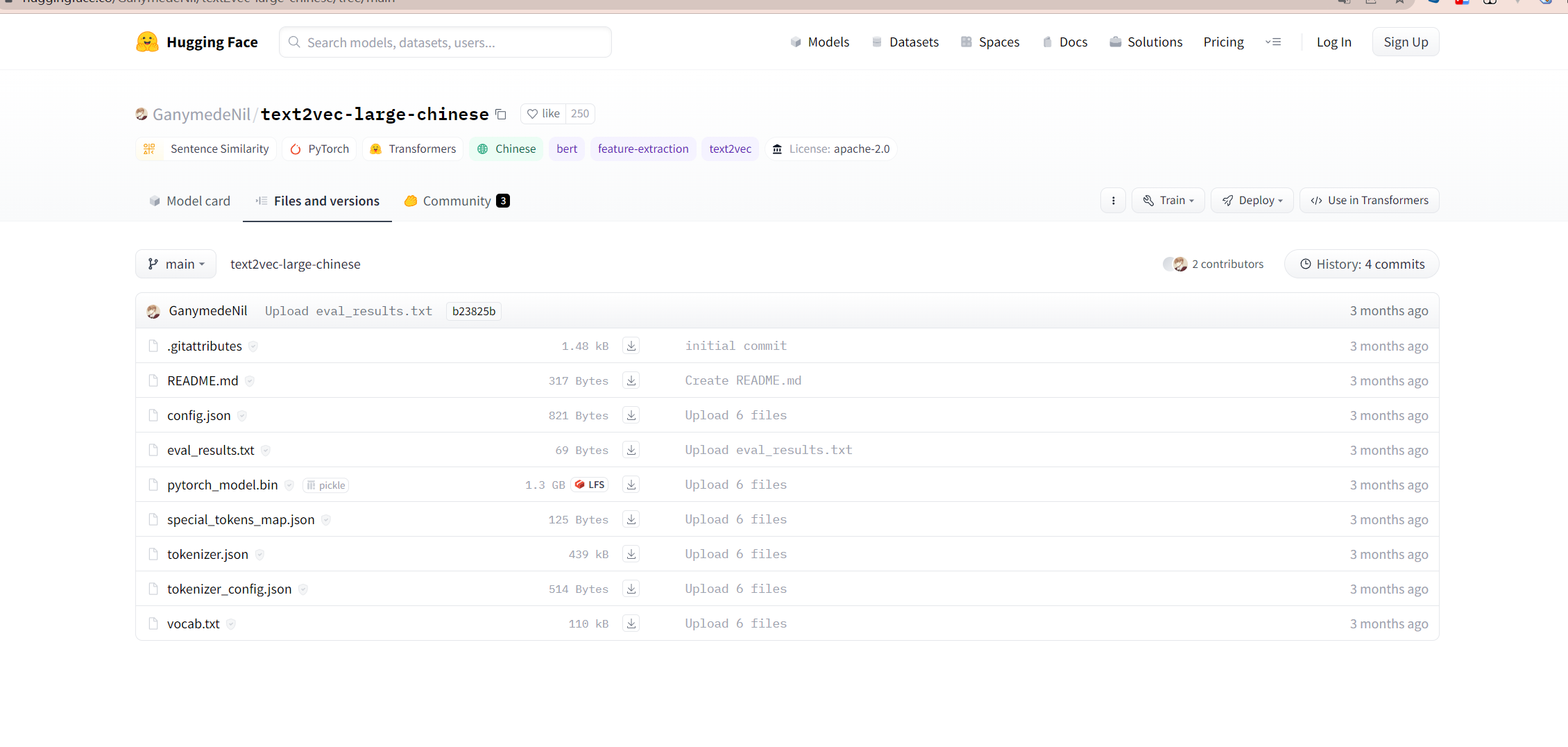
Task: Open the pytorch_model.bin file
Action: pos(222,485)
